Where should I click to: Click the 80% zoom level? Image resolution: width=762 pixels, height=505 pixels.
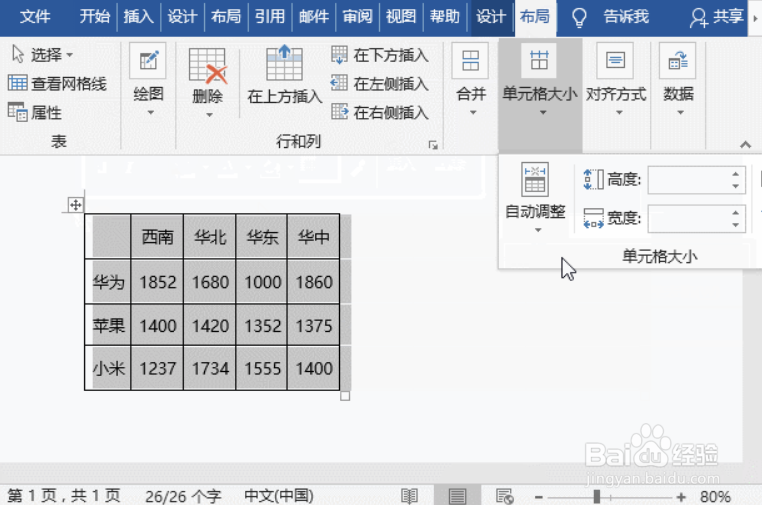(x=715, y=497)
